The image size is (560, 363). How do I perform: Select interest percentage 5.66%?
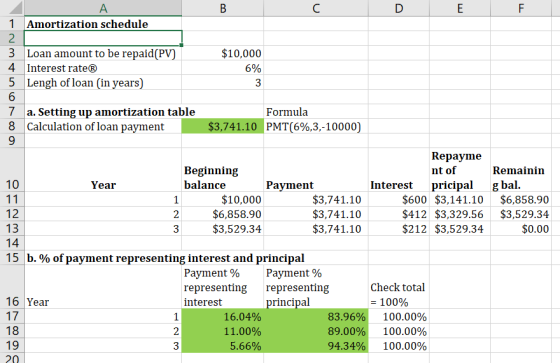pos(222,346)
